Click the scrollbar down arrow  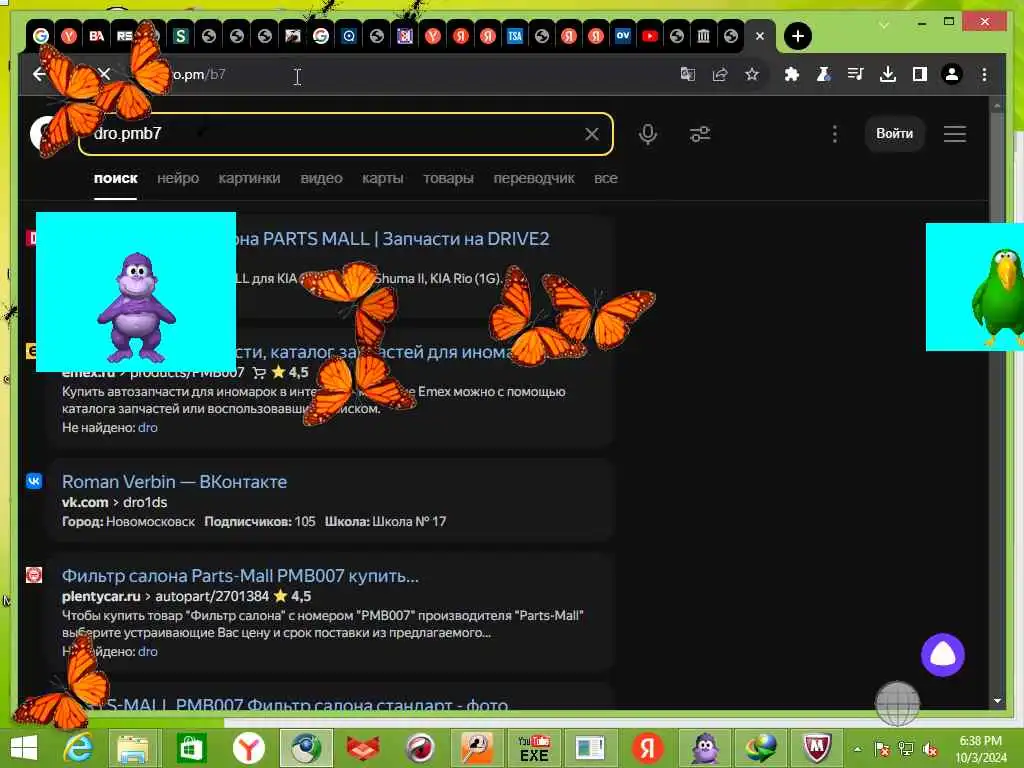997,701
